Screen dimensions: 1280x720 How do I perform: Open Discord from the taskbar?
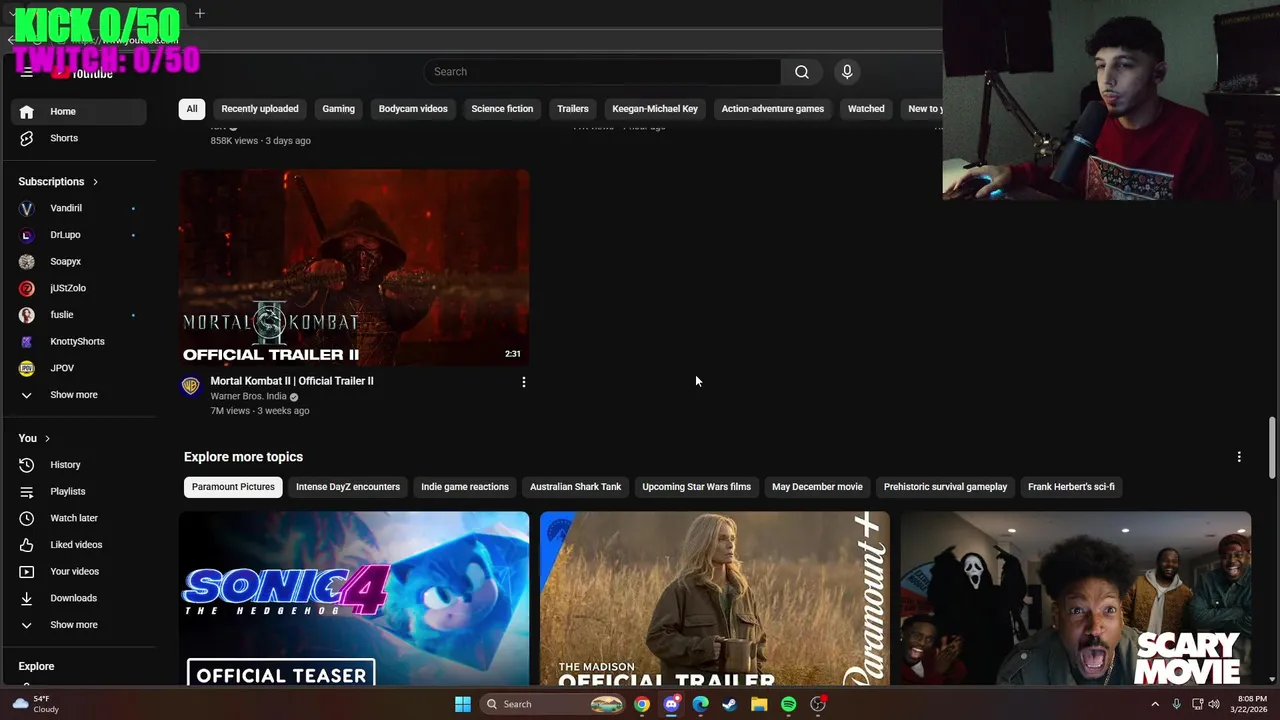click(671, 704)
